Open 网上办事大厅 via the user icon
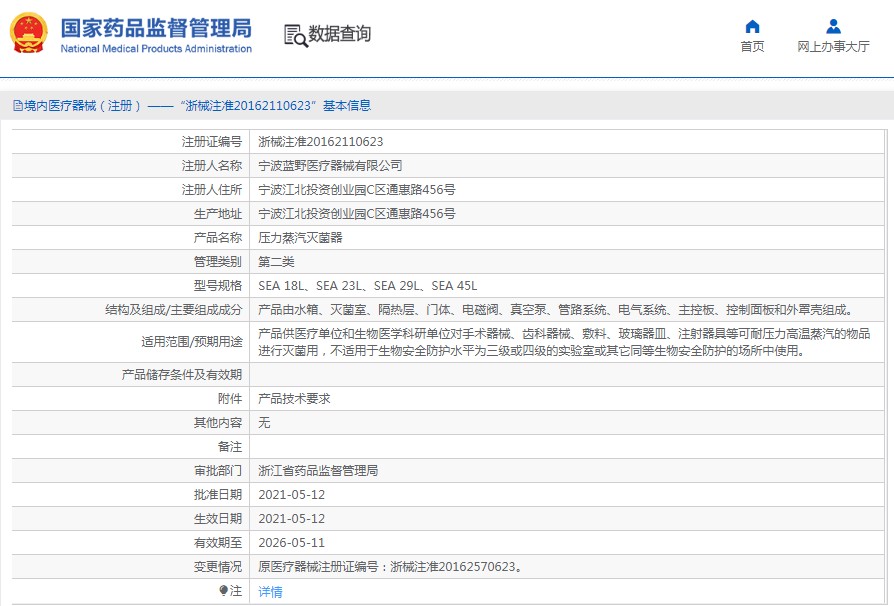 [x=833, y=26]
